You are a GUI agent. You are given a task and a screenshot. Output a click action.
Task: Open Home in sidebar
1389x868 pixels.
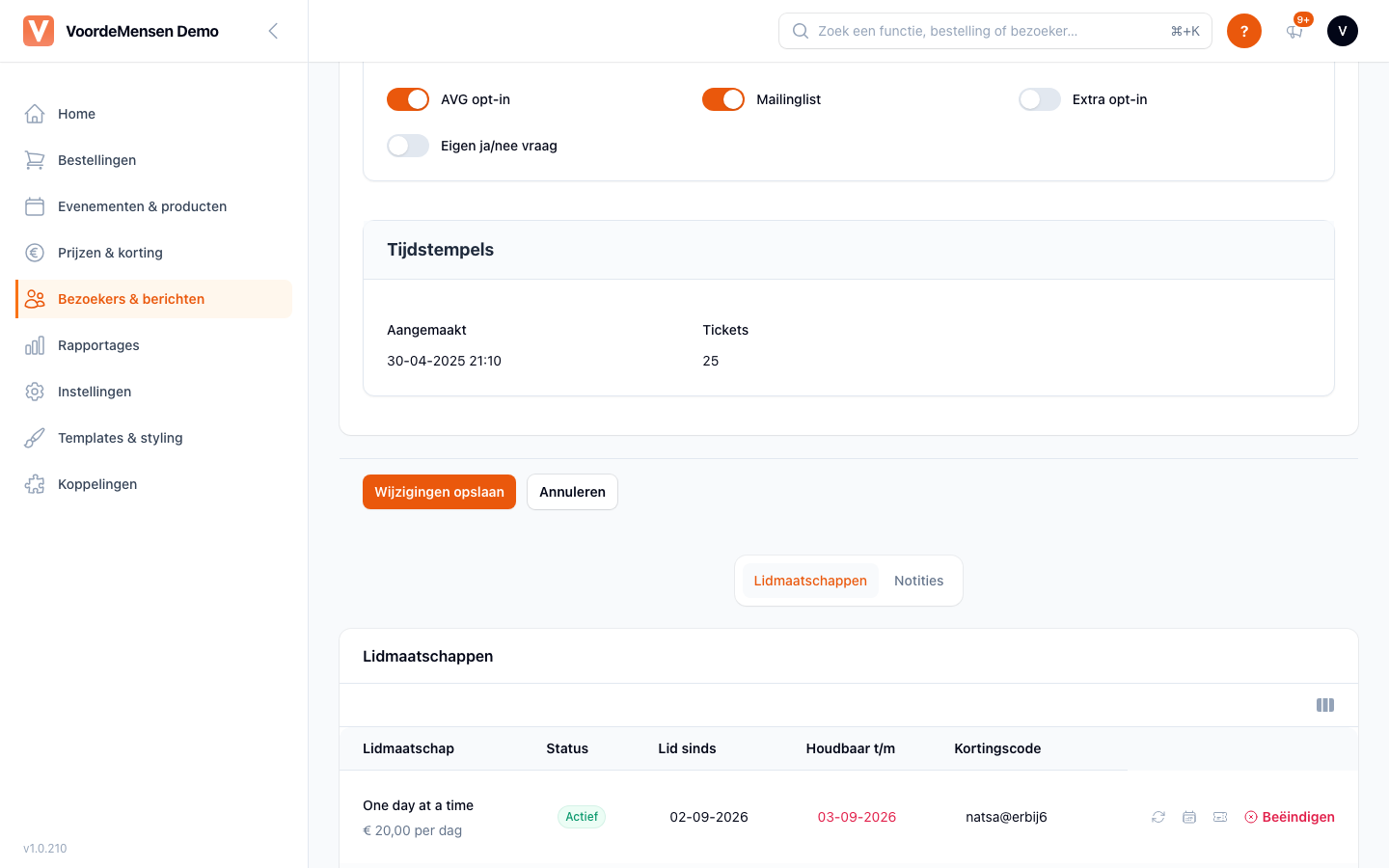point(154,114)
